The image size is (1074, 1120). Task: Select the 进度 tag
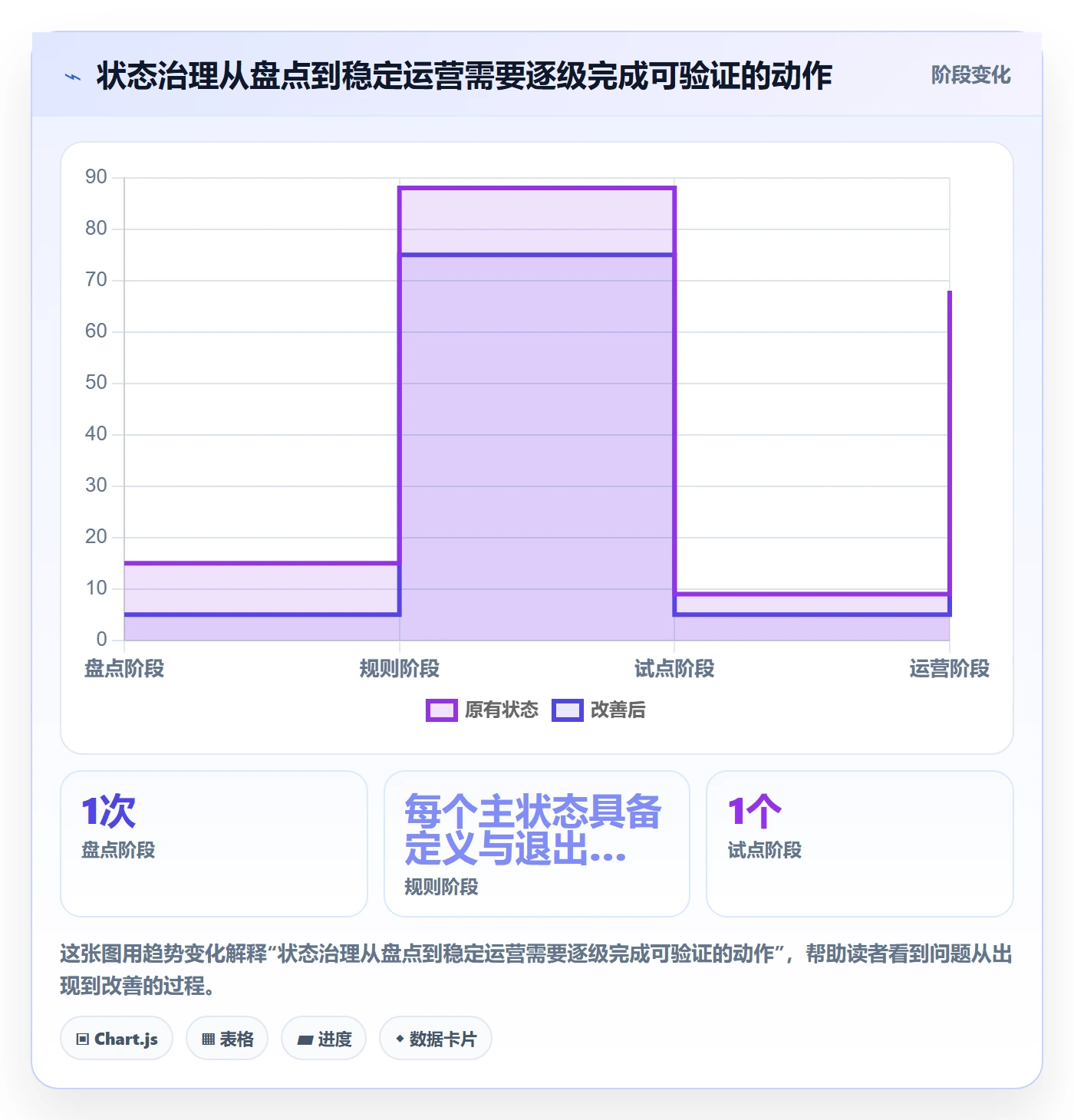coord(324,1039)
